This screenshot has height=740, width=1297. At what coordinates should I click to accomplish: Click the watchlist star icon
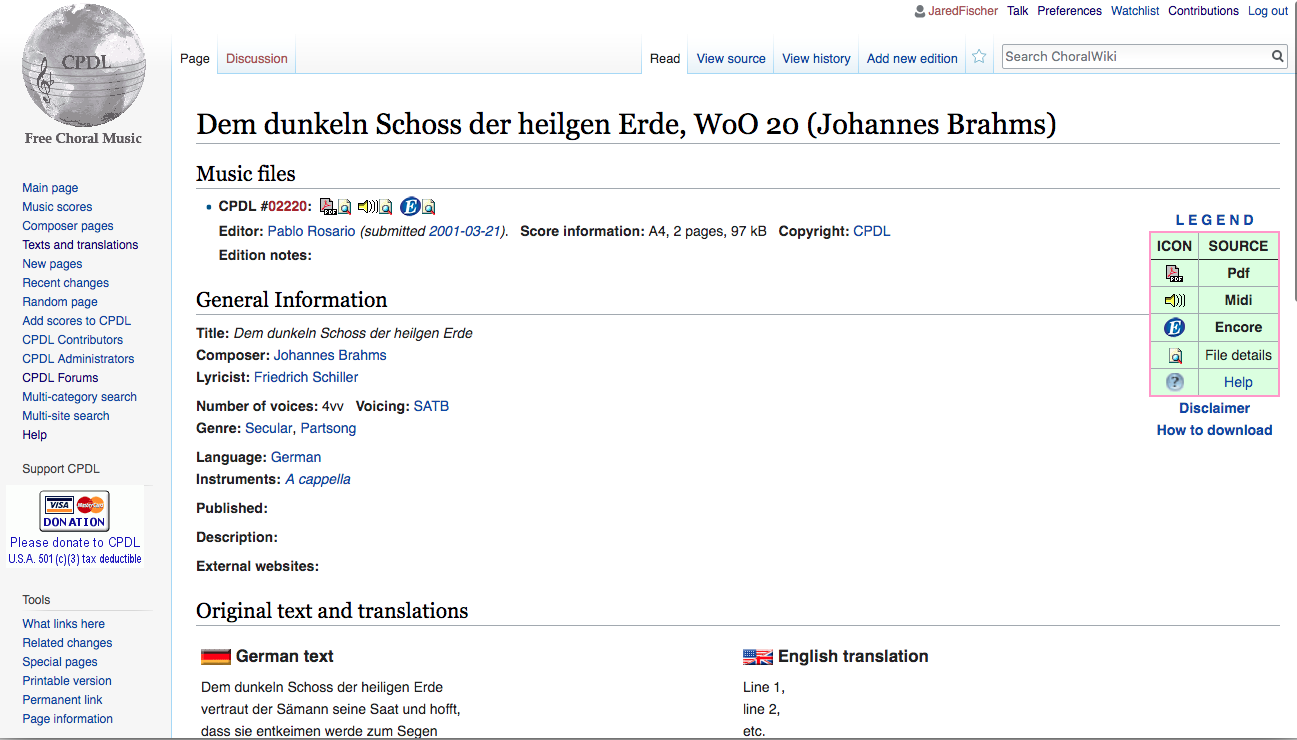click(x=979, y=57)
